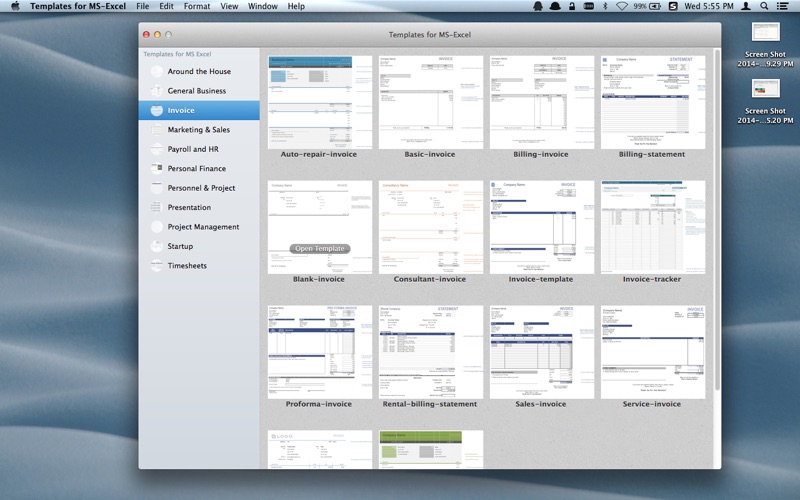Click the General Business category icon
Image resolution: width=800 pixels, height=500 pixels.
[x=157, y=91]
